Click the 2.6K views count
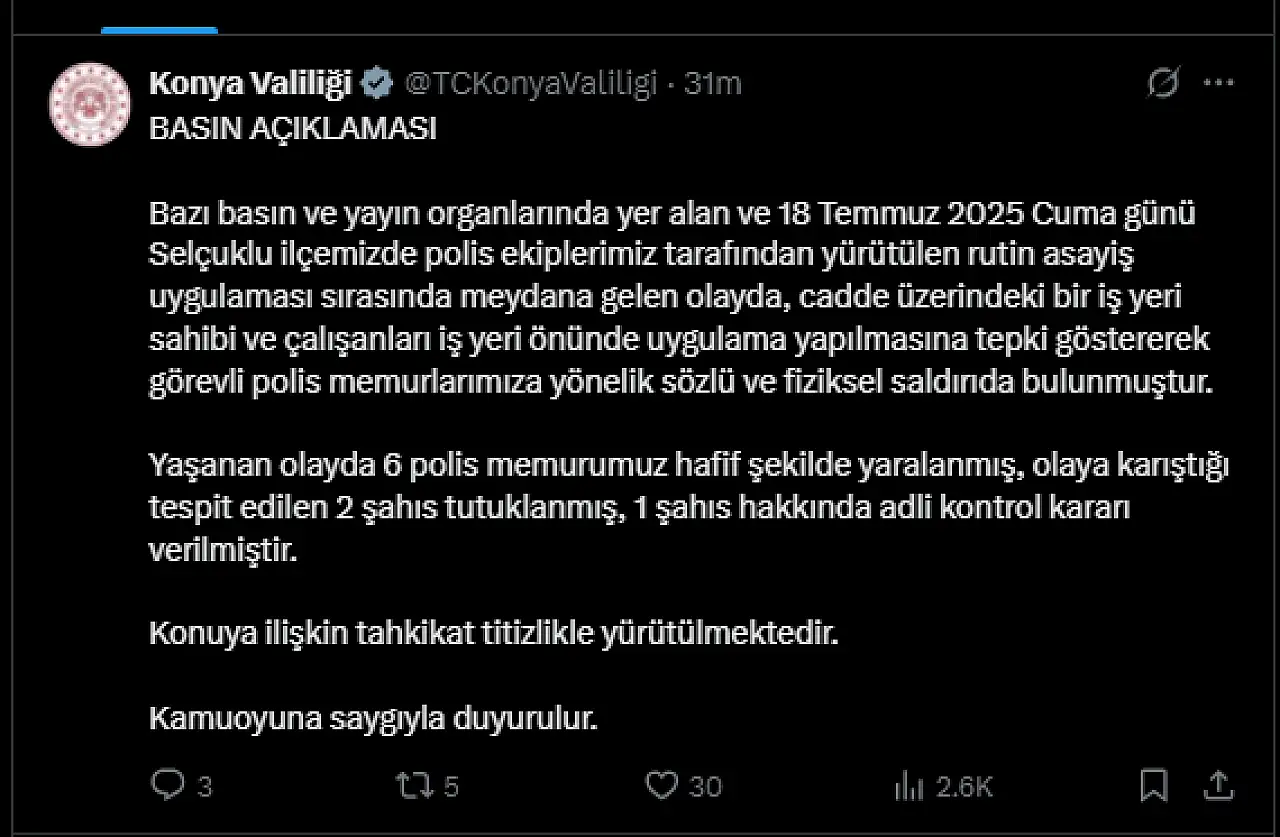This screenshot has height=837, width=1280. pyautogui.click(x=965, y=787)
